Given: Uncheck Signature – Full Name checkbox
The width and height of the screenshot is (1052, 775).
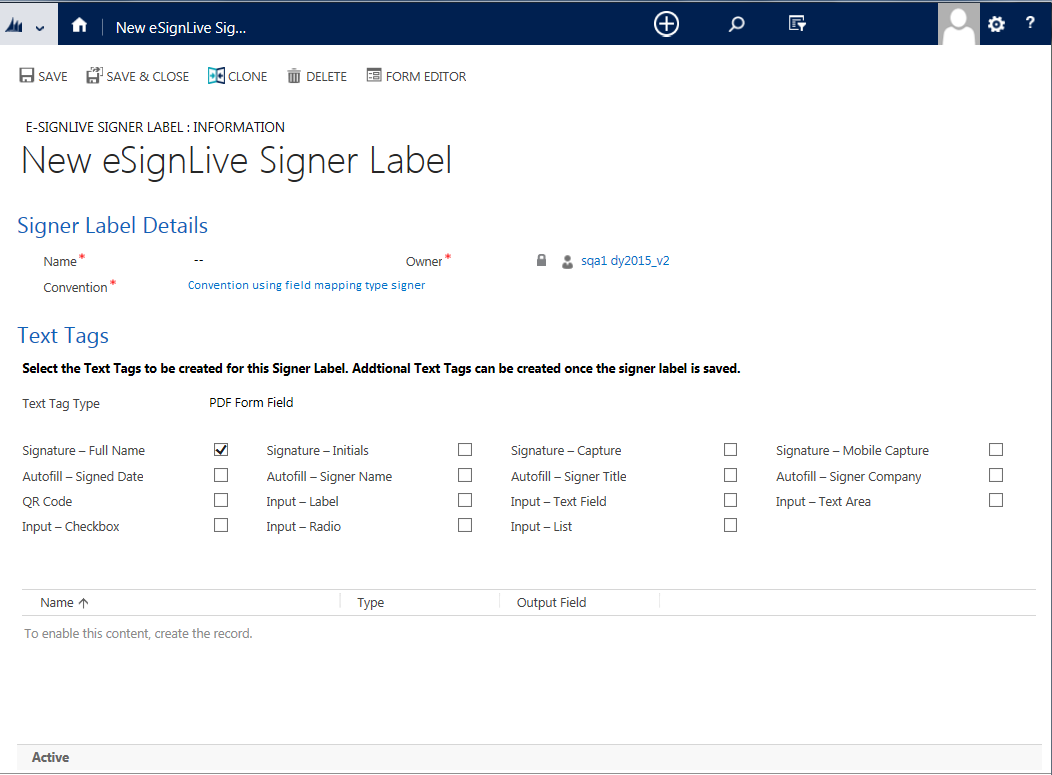Looking at the screenshot, I should click(221, 450).
